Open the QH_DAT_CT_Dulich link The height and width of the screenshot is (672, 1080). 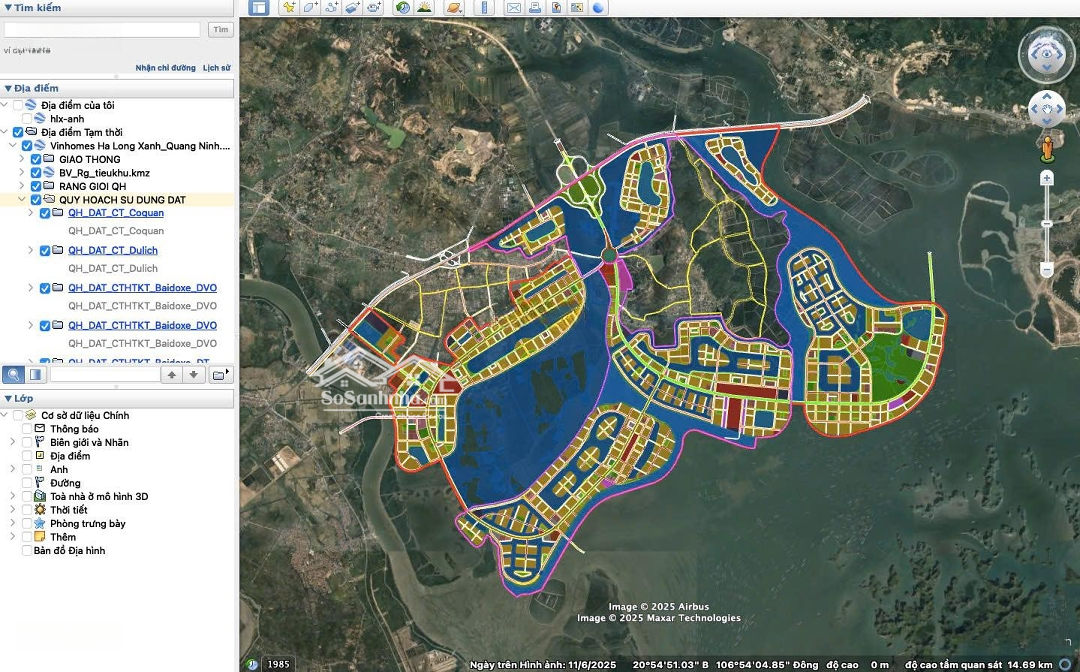(113, 250)
